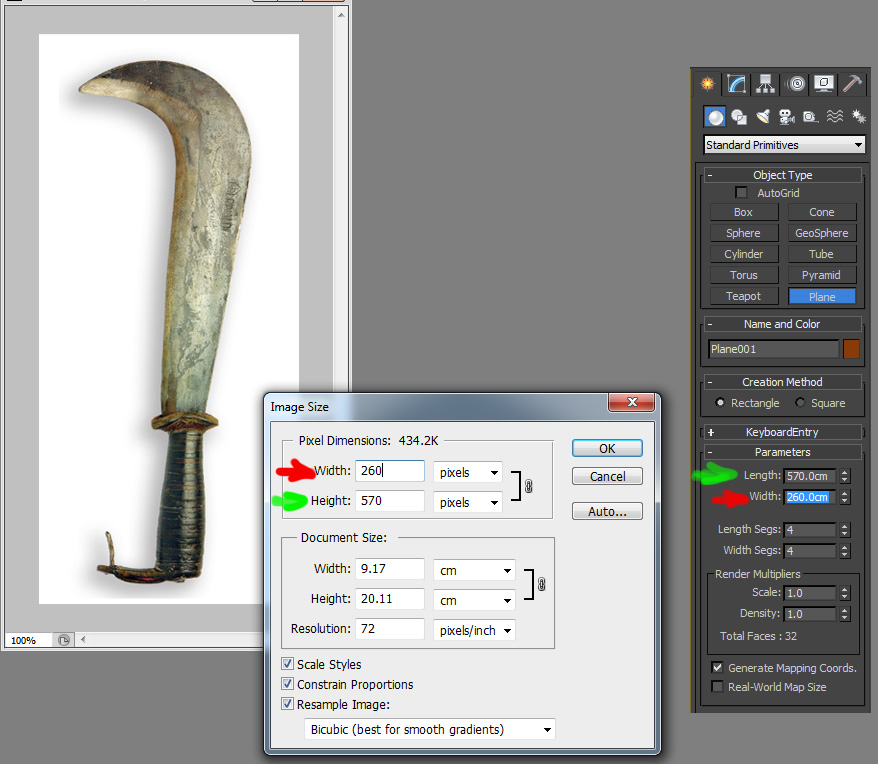This screenshot has height=764, width=878.
Task: Click the Width Segs spinner arrows
Action: tap(845, 551)
